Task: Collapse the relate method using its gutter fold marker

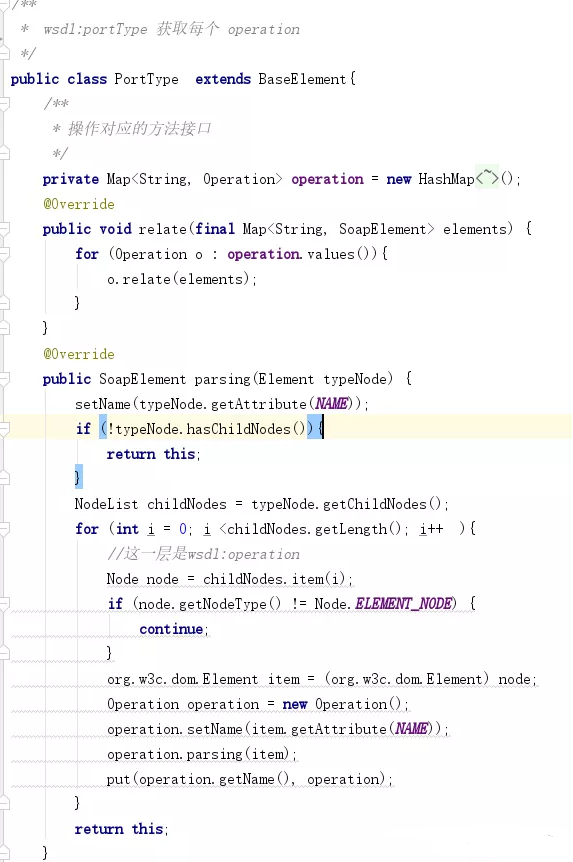Action: (x=4, y=228)
